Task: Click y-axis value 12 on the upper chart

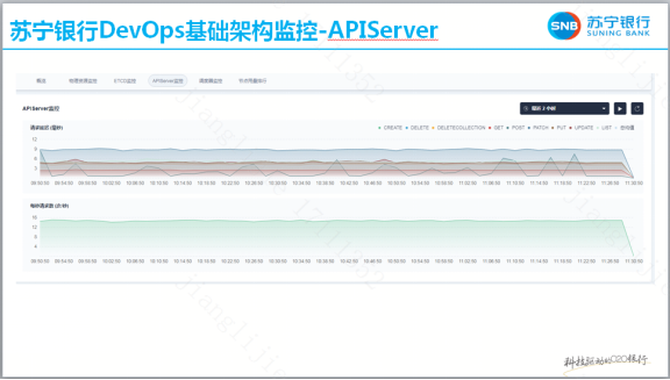Action: click(x=35, y=139)
